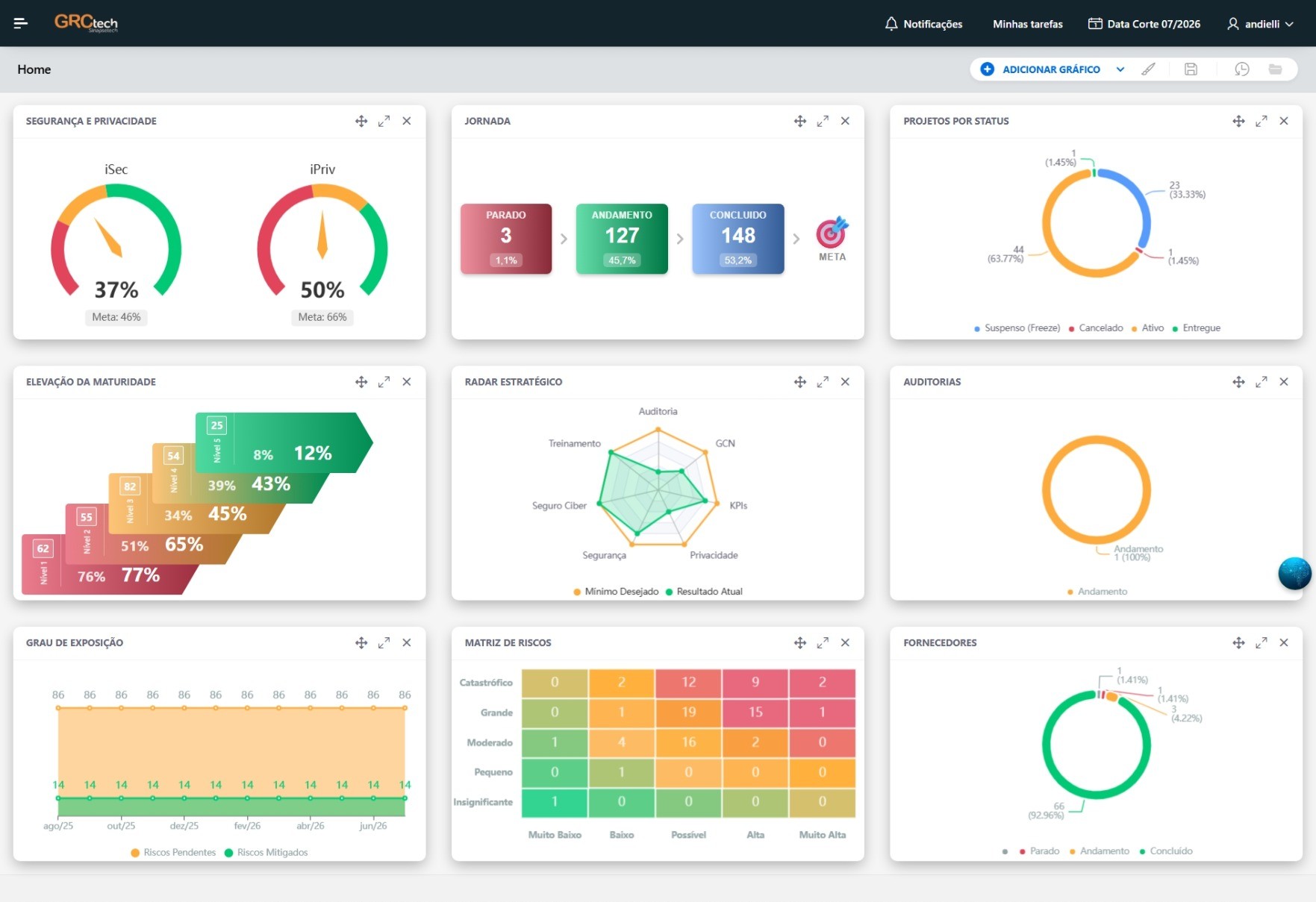Toggle Resultado Atual radar legend
Screen dimensions: 1316x902
pos(704,592)
